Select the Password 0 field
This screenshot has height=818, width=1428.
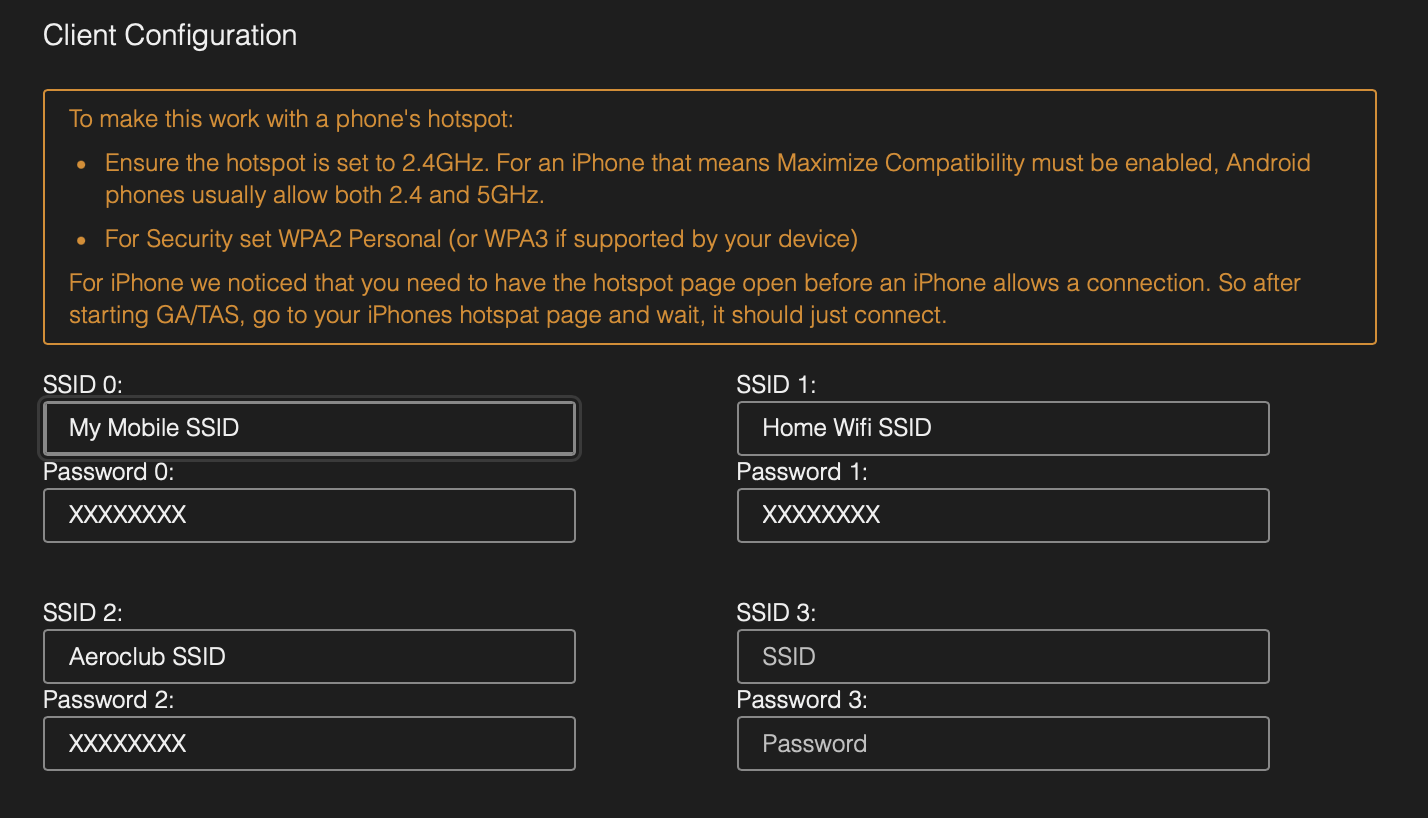[309, 515]
